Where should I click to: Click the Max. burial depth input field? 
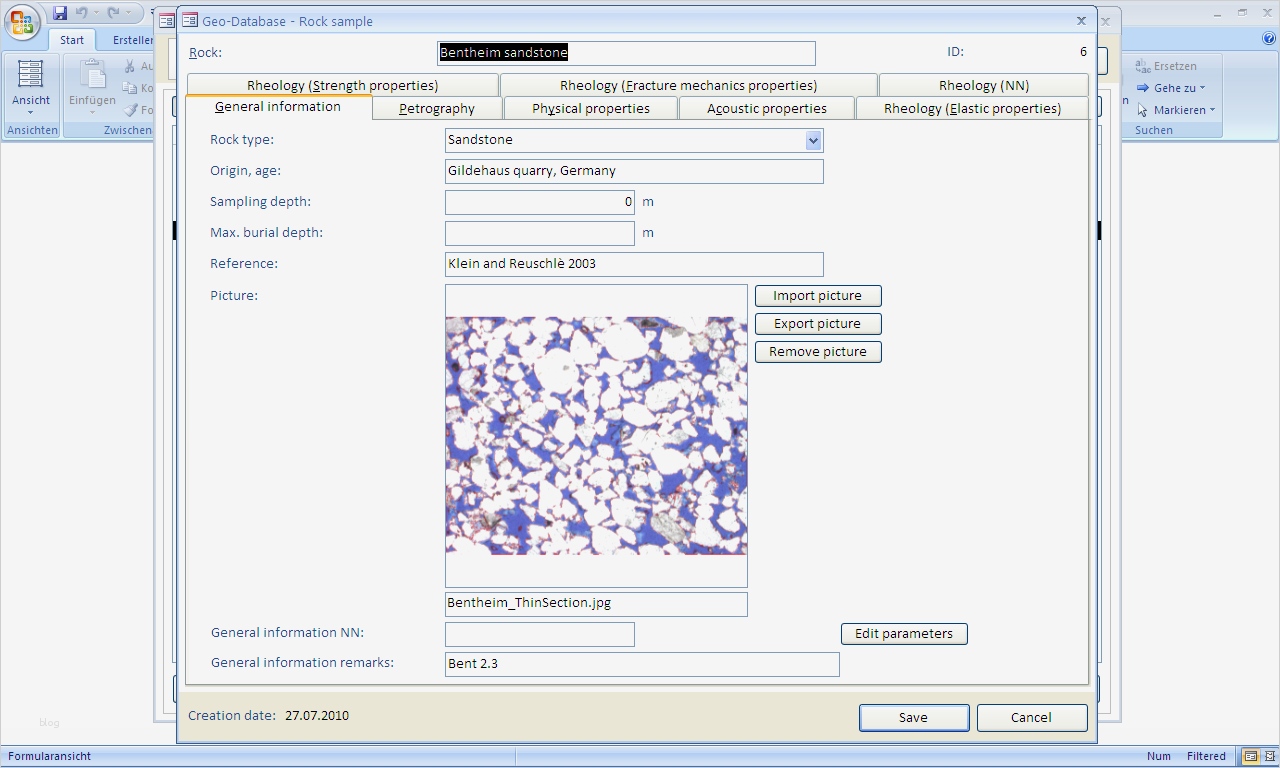[x=540, y=233]
